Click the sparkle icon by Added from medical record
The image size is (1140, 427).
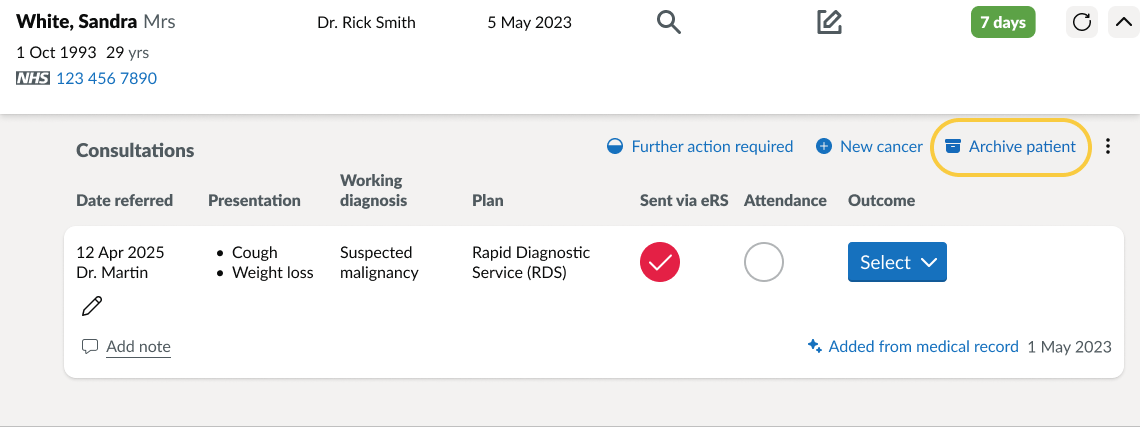pyautogui.click(x=815, y=346)
